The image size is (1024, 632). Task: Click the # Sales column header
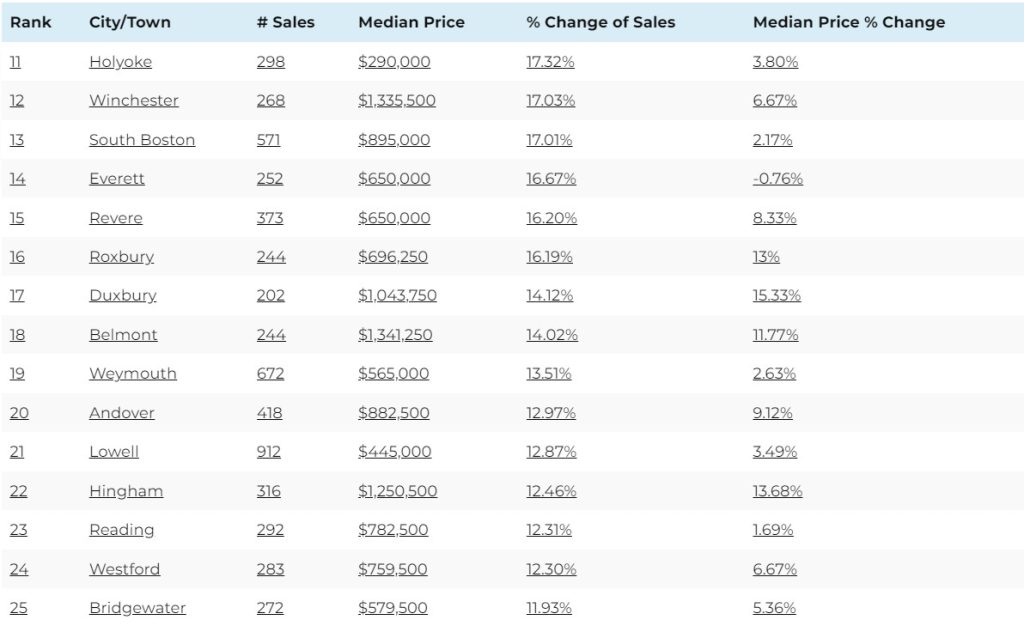(x=285, y=22)
